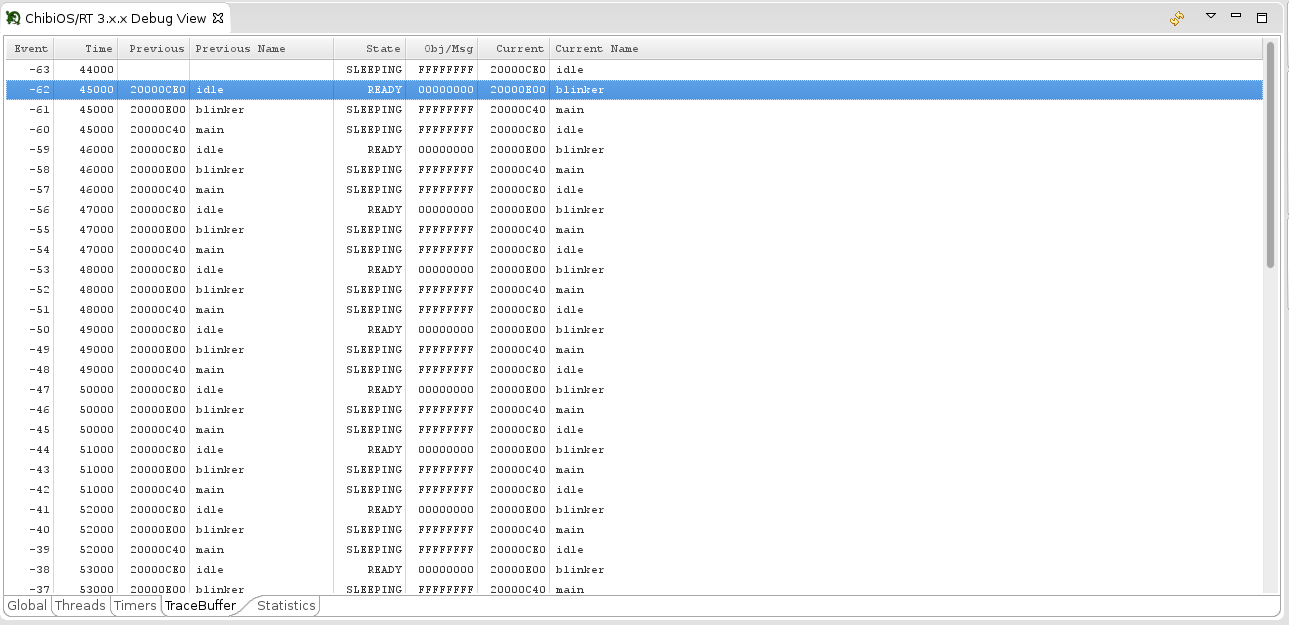Screen dimensions: 1289x625
Task: Maximize the Debug View panel
Action: 1262,17
